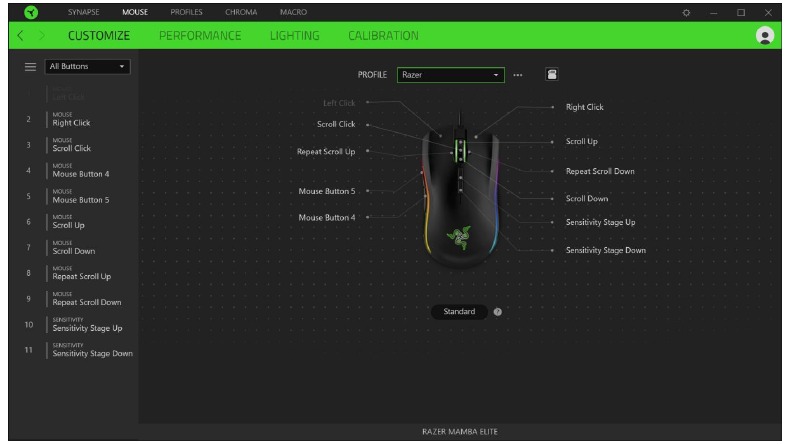788x444 pixels.
Task: Select Right Click in sidebar list
Action: pos(71,119)
